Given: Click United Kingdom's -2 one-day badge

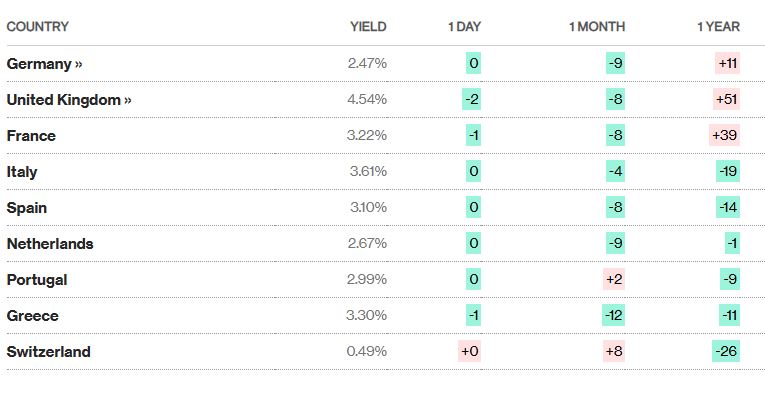Looking at the screenshot, I should click(471, 99).
